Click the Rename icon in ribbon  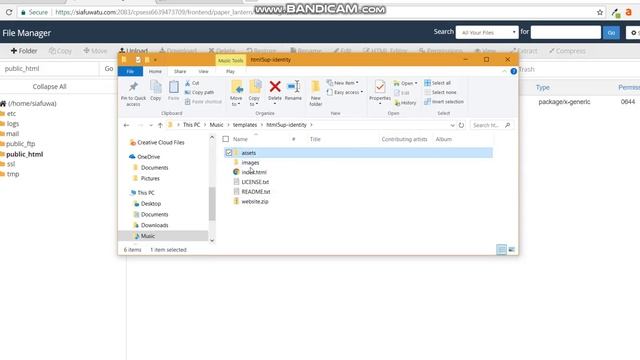click(293, 87)
